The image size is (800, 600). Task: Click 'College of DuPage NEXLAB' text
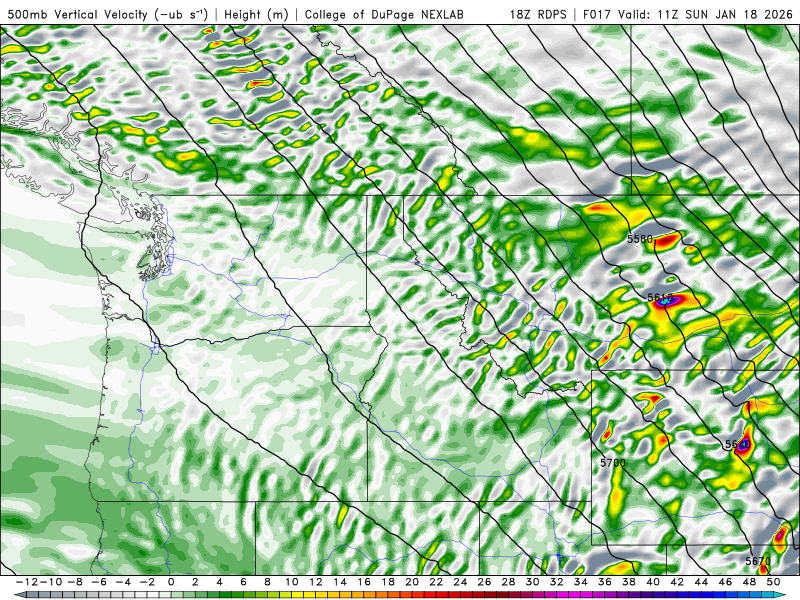(x=384, y=15)
